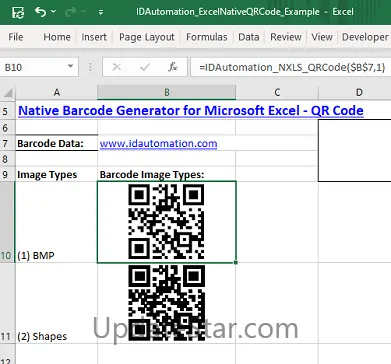Click the Select All corner triangle
The image size is (391, 364).
point(8,93)
